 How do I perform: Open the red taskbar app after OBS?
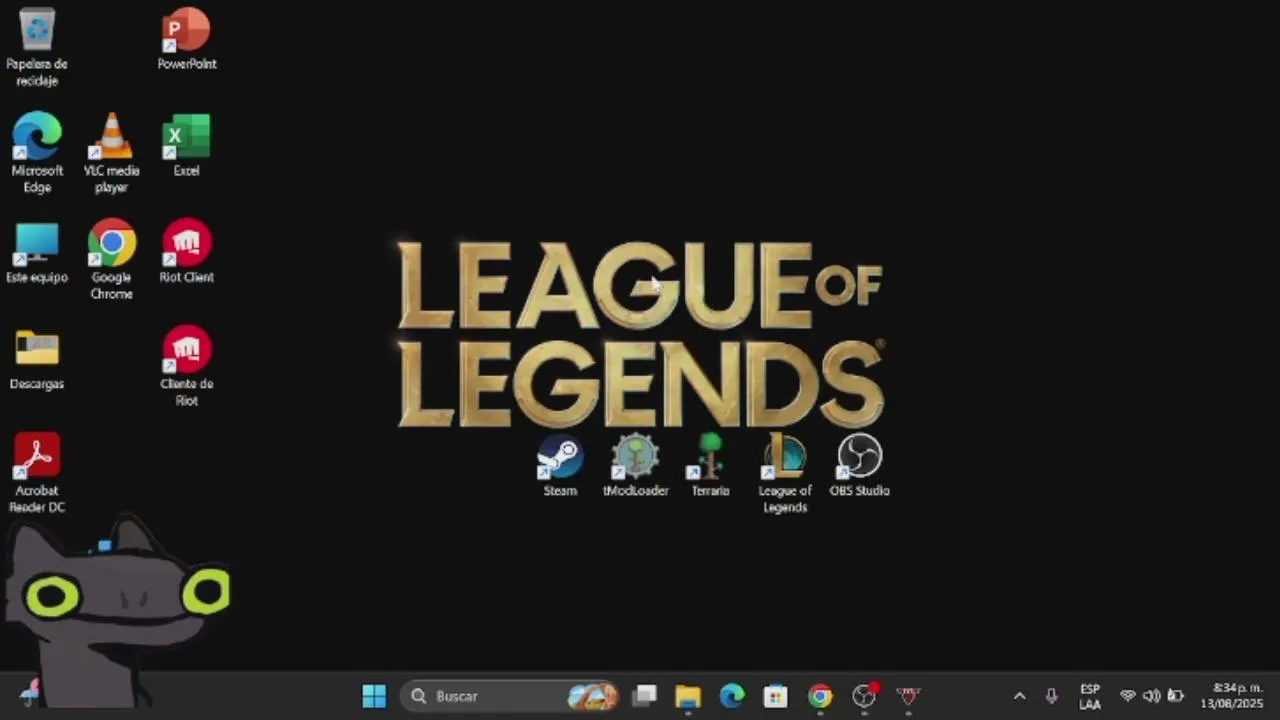pyautogui.click(x=908, y=696)
